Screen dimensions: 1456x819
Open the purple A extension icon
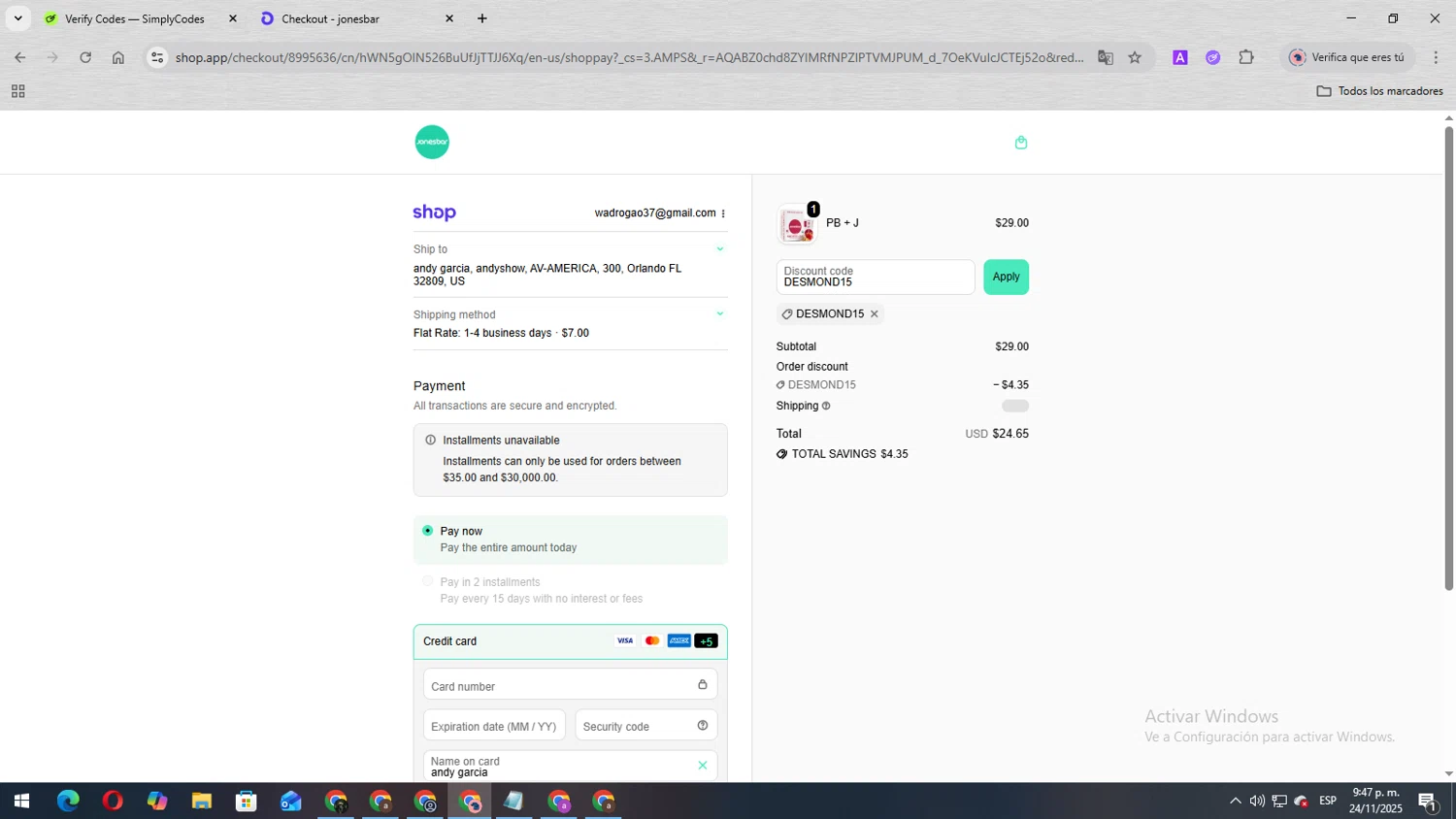point(1180,57)
